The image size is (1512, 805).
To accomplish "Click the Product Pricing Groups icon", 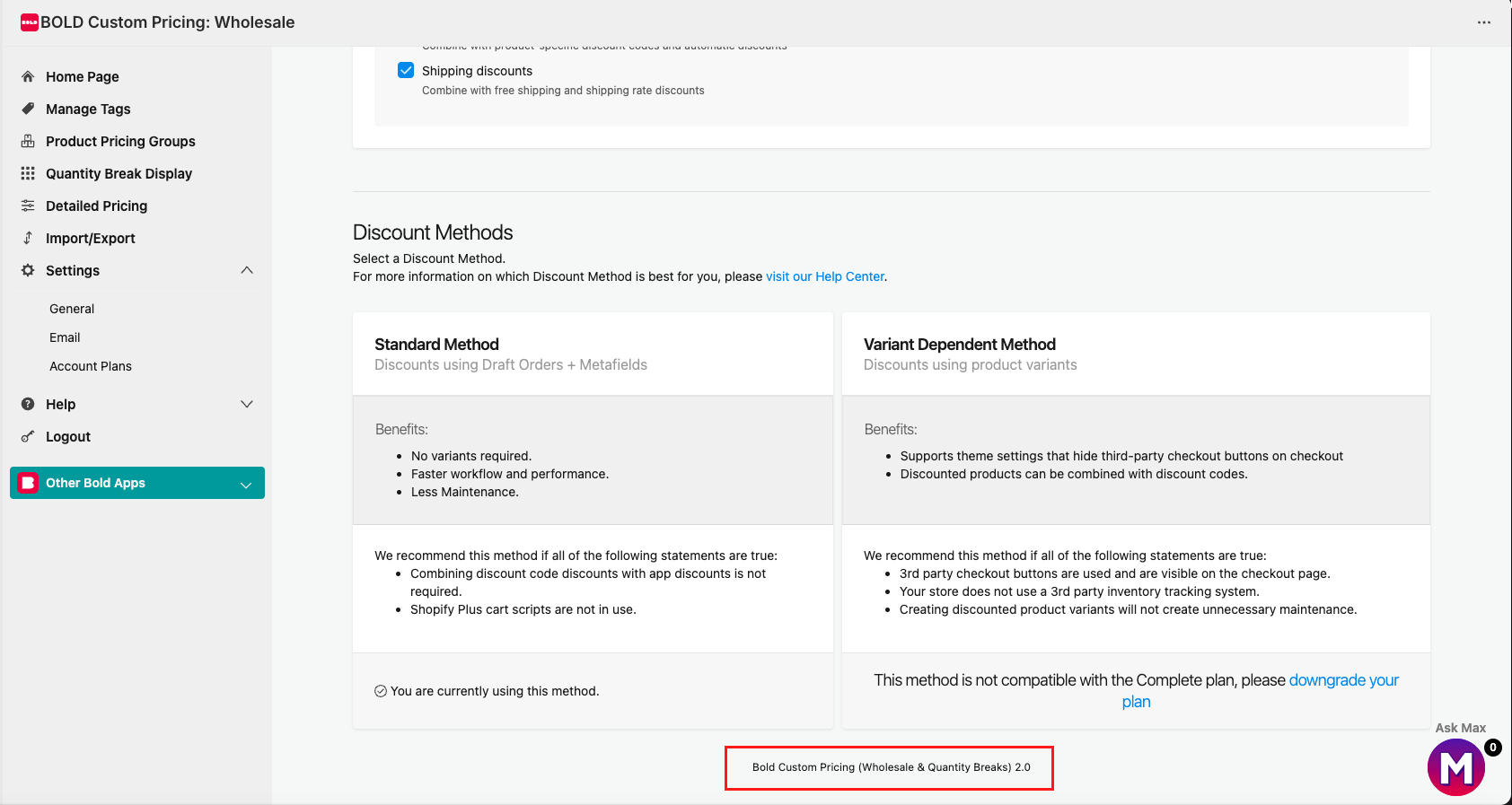I will click(28, 141).
